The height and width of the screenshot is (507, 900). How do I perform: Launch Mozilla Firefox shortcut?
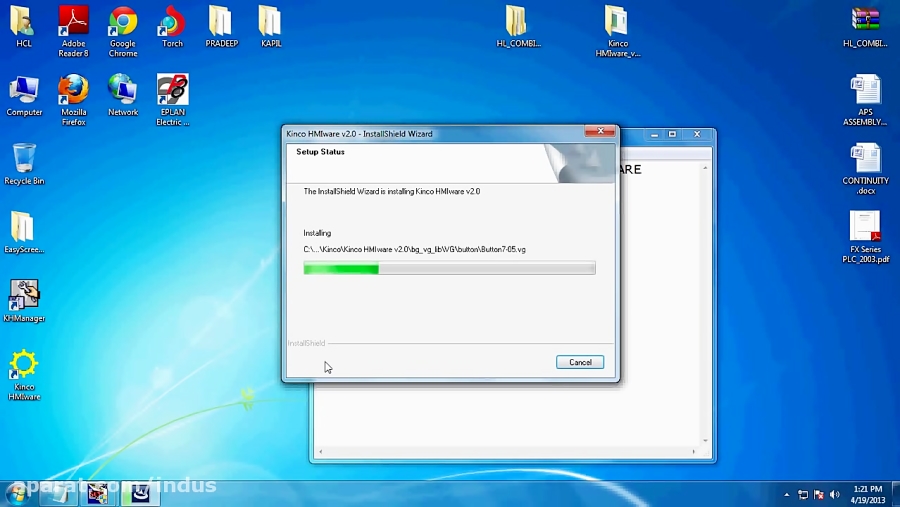73,100
